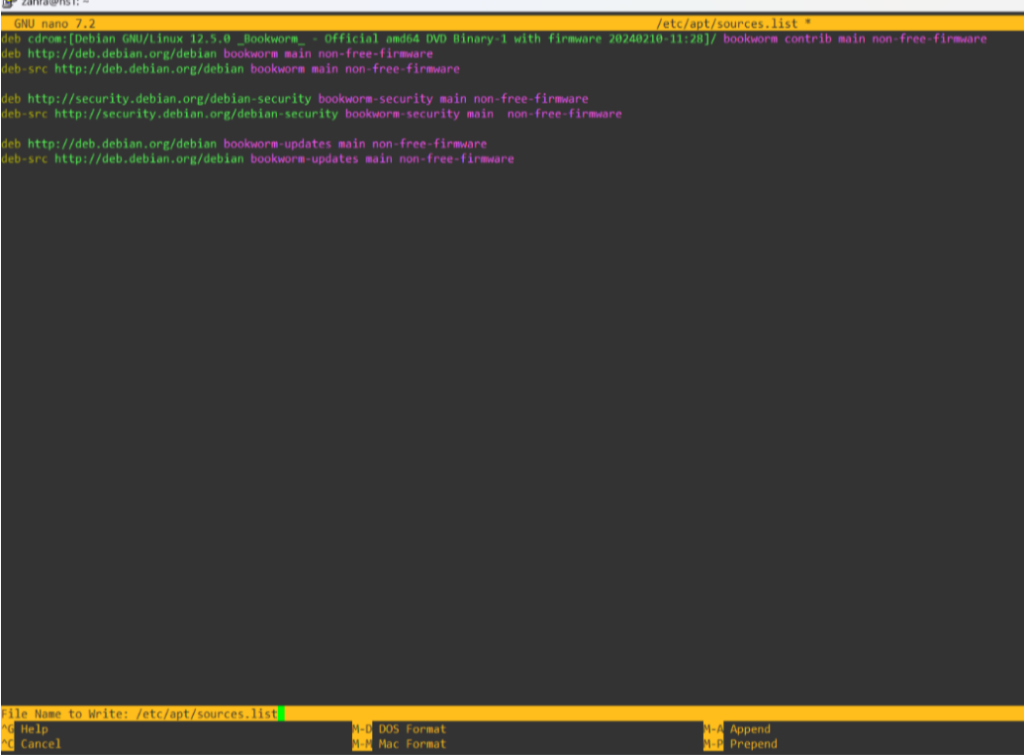
Task: Click the deb security.debian.org URL
Action: click(x=169, y=99)
